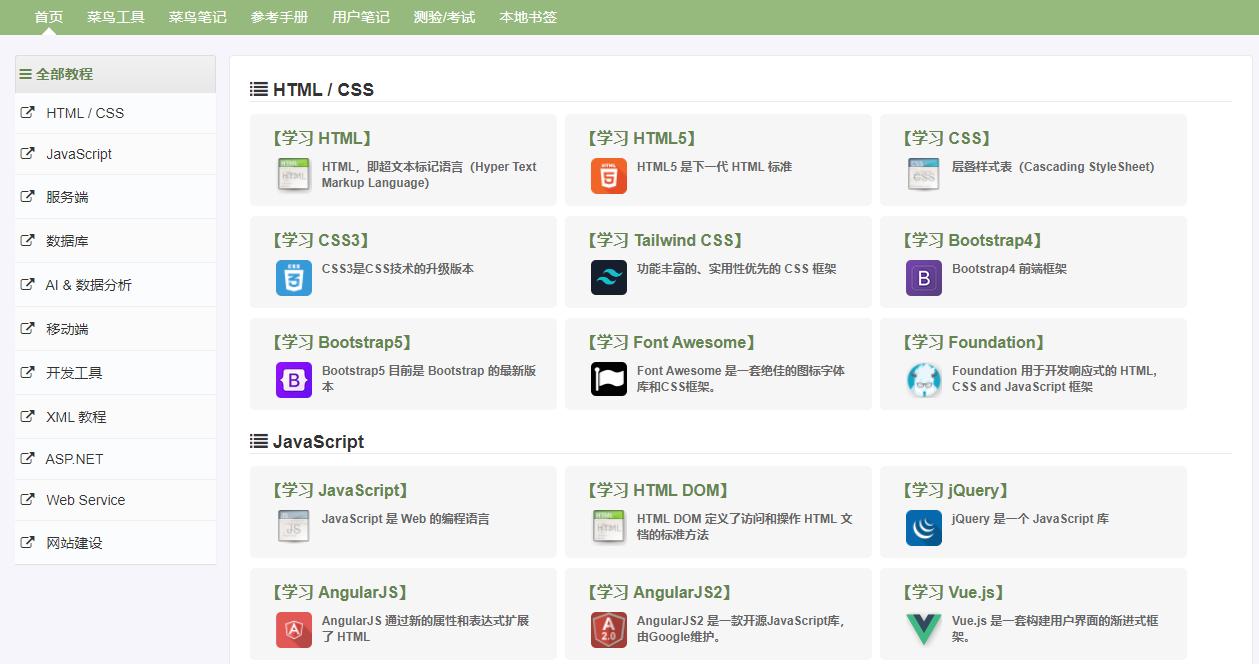Click the green Vue.js logo icon
1259x664 pixels.
[x=923, y=629]
